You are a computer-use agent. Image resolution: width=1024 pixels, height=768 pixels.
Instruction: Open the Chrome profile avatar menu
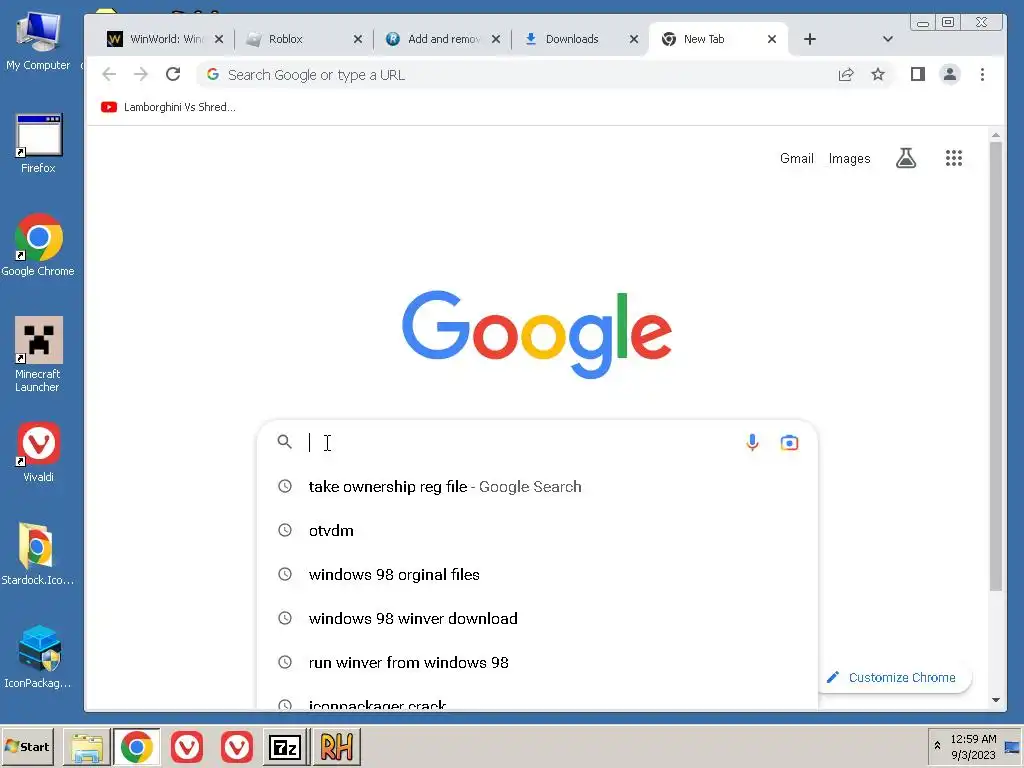click(950, 74)
